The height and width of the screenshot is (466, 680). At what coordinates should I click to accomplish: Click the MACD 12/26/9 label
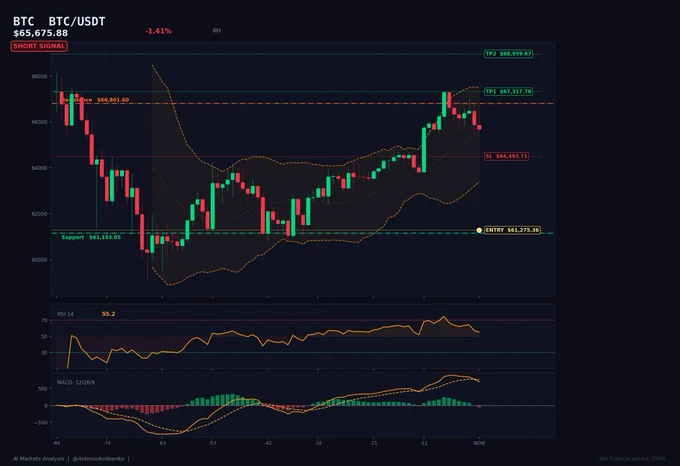[76, 383]
